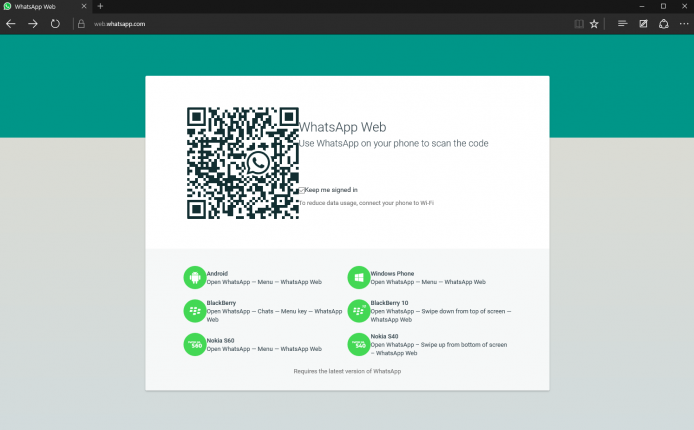
Task: Go back using the browser back arrow
Action: coord(11,24)
